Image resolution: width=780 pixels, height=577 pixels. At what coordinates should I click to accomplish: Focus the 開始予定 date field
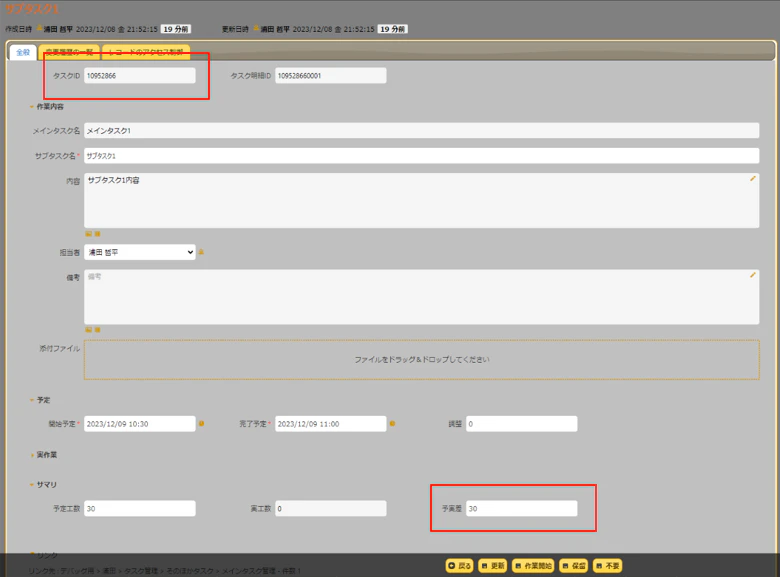tap(140, 424)
